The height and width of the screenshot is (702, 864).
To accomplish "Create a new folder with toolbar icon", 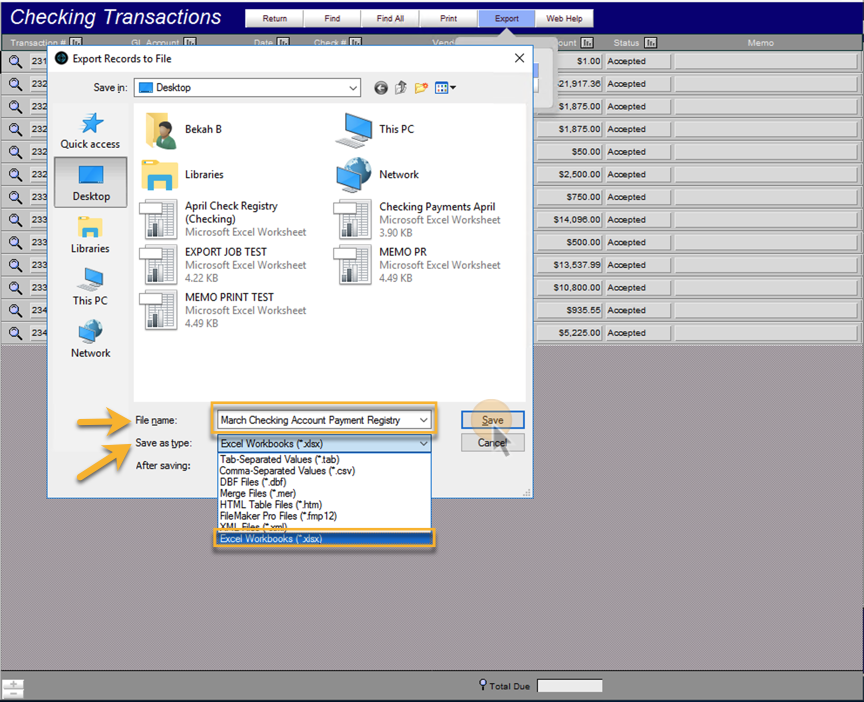I will (421, 88).
